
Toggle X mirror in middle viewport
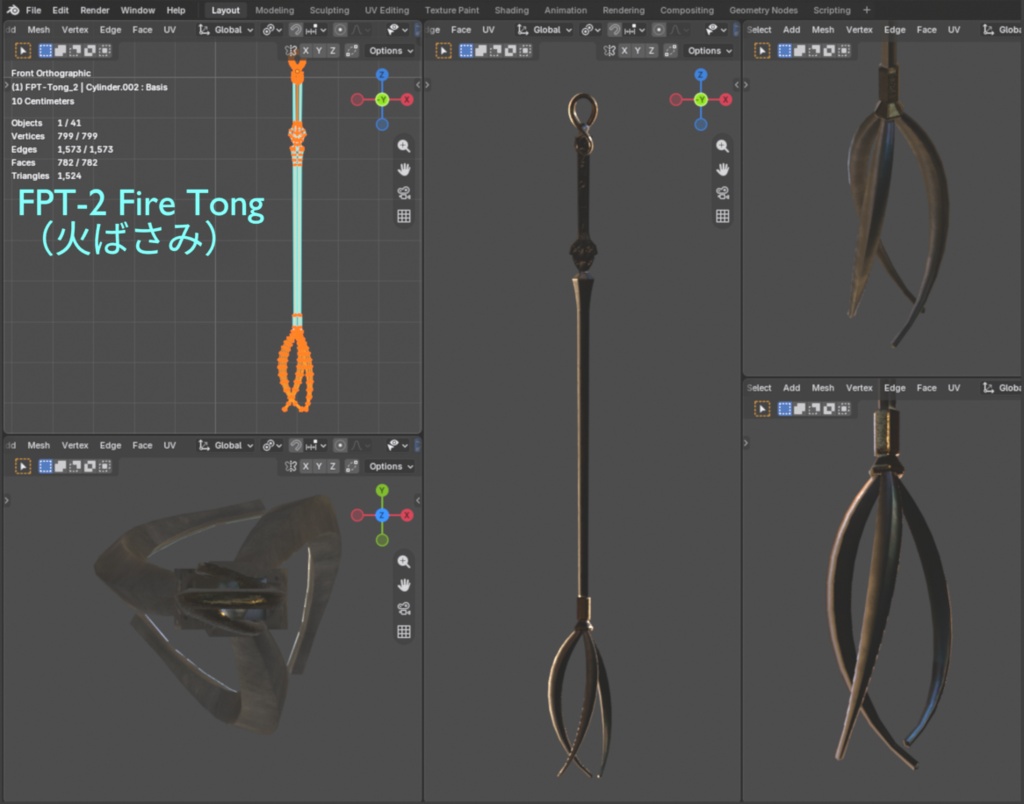click(x=624, y=50)
